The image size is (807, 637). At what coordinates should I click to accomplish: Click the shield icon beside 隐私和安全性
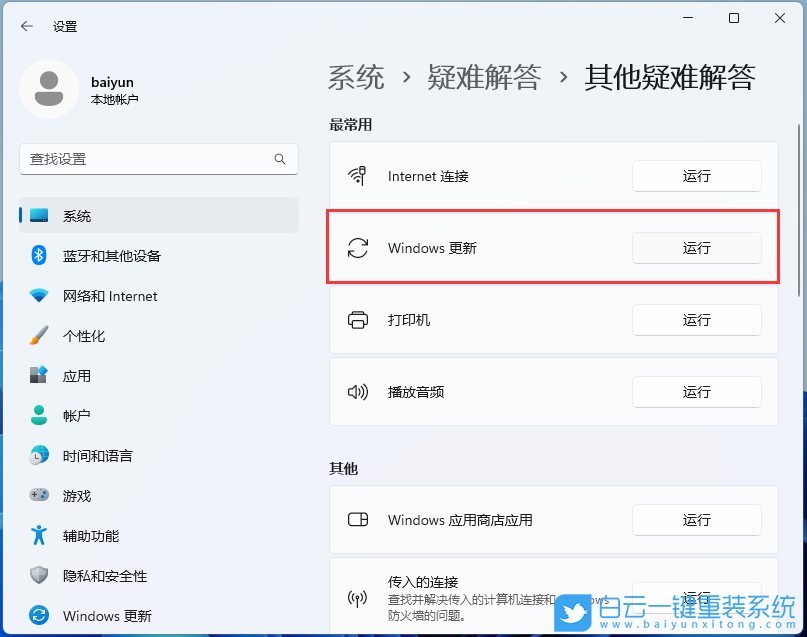click(x=38, y=576)
